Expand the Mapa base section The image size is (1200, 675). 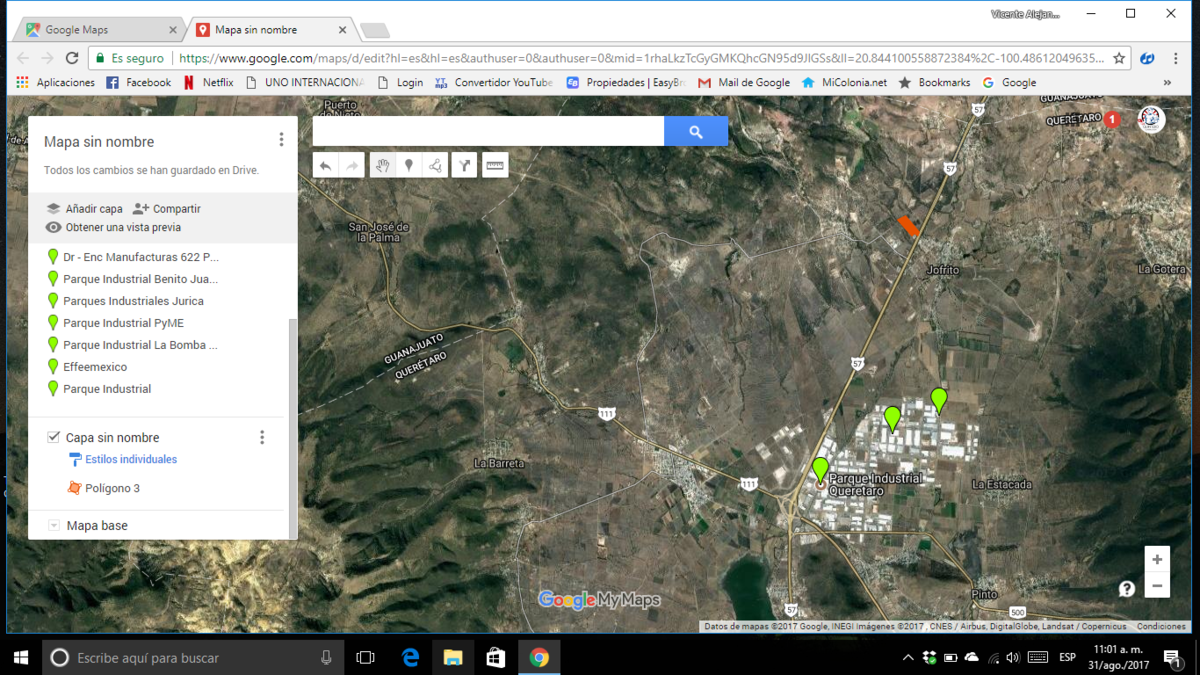54,525
